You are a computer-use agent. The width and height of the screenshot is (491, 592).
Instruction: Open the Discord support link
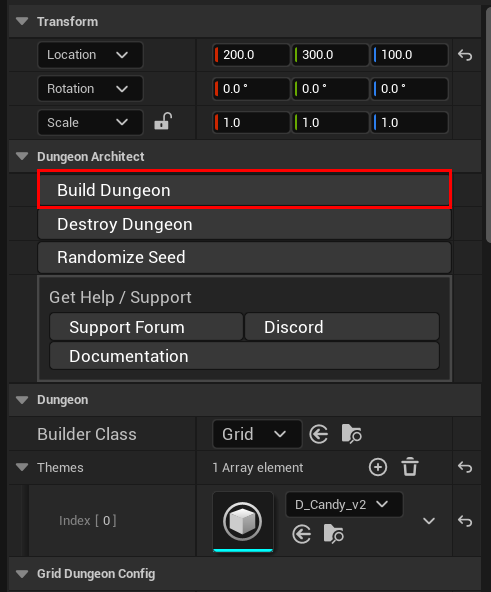click(x=342, y=327)
